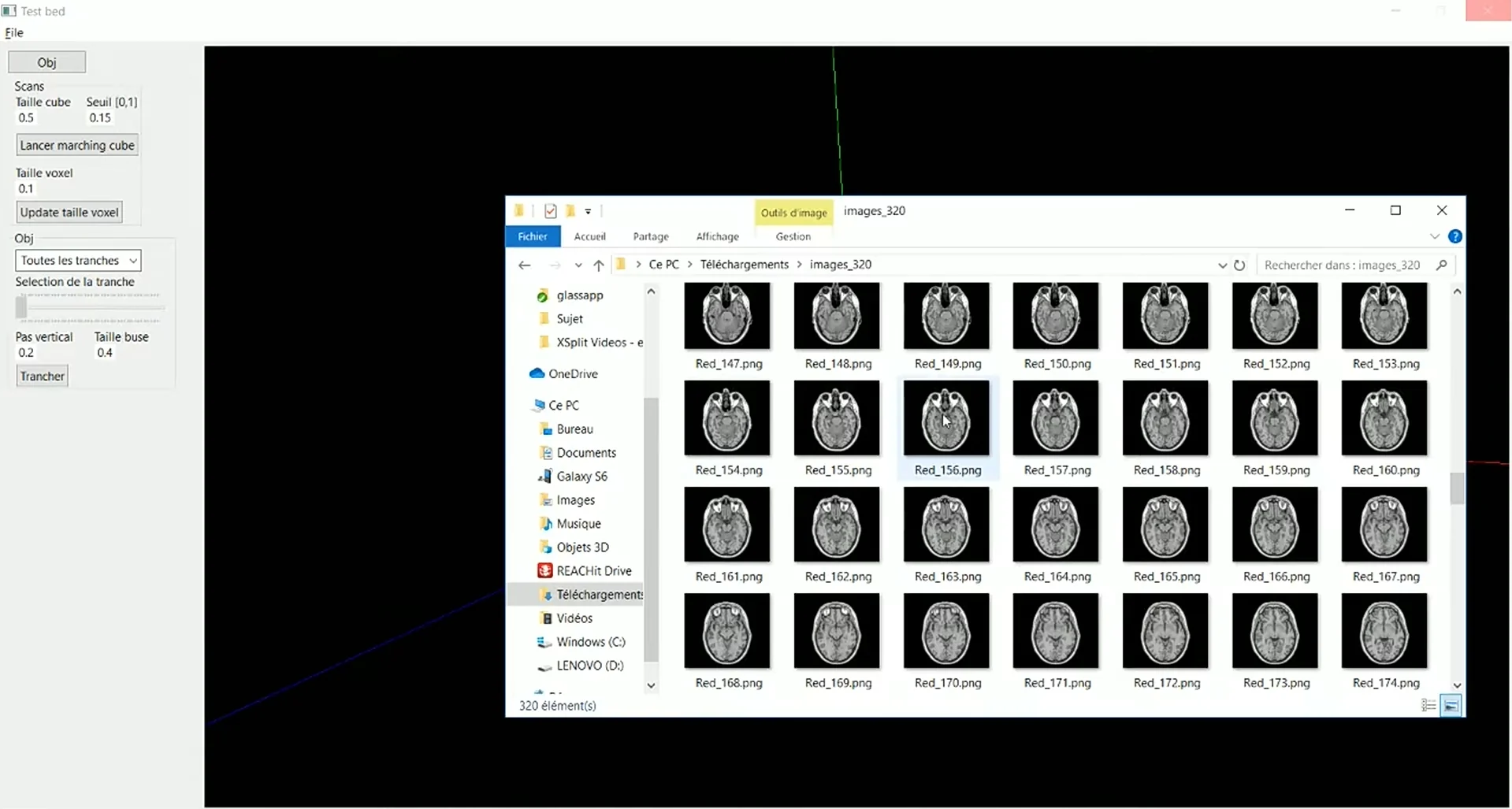Open the Gestion ribbon tab
This screenshot has width=1512, height=809.
(793, 236)
